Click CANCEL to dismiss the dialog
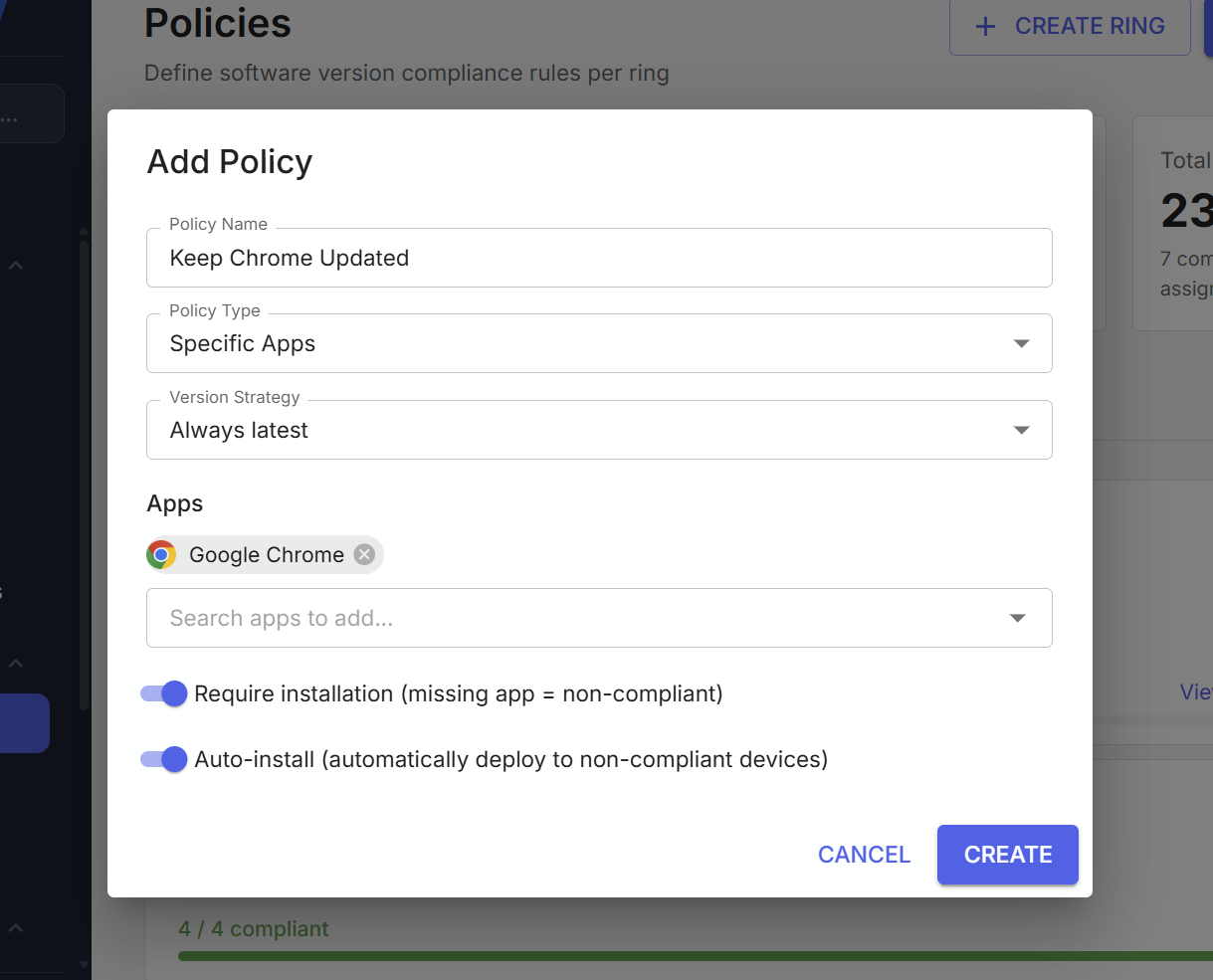The image size is (1213, 980). coord(864,855)
